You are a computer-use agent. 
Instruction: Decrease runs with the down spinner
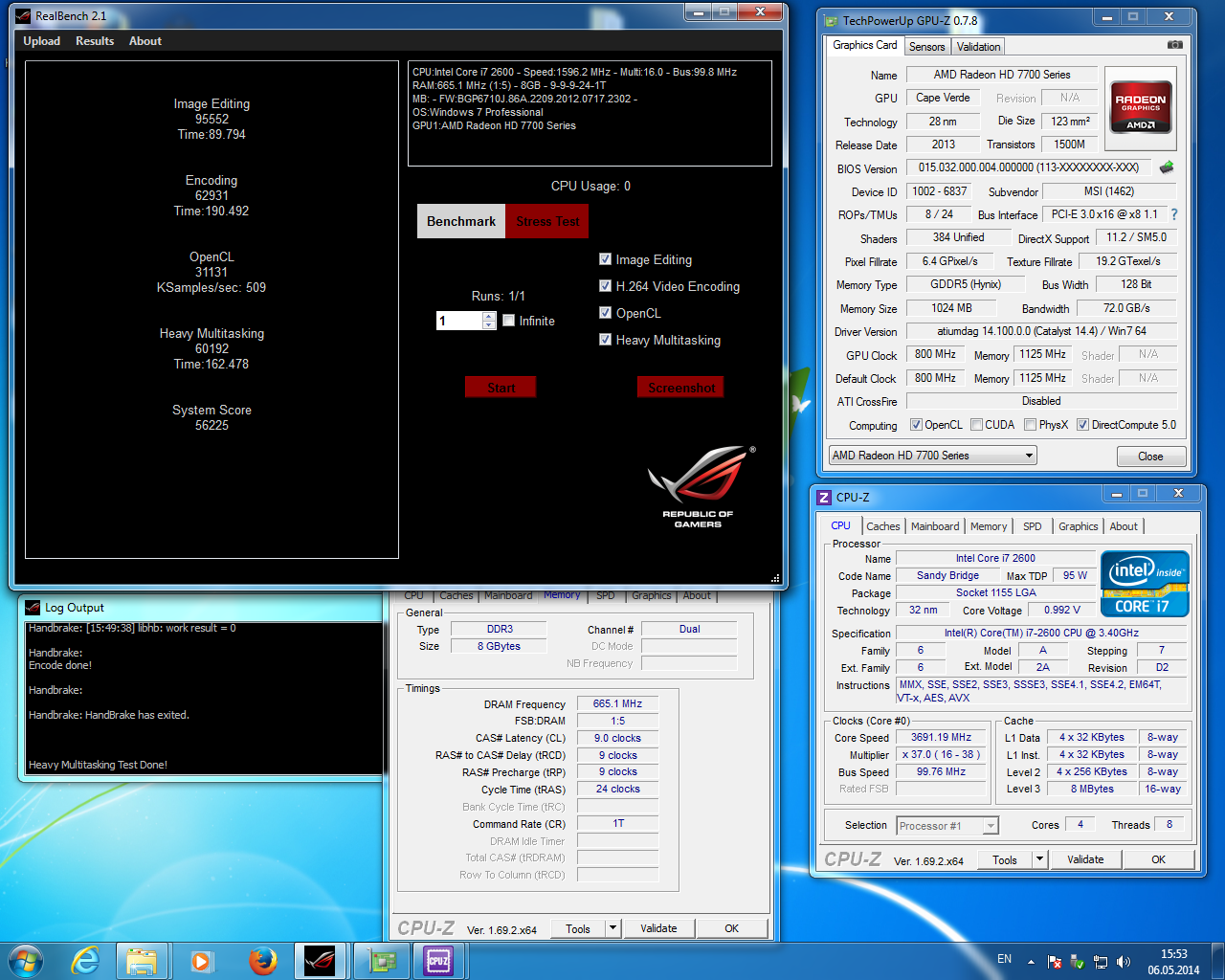[x=489, y=325]
